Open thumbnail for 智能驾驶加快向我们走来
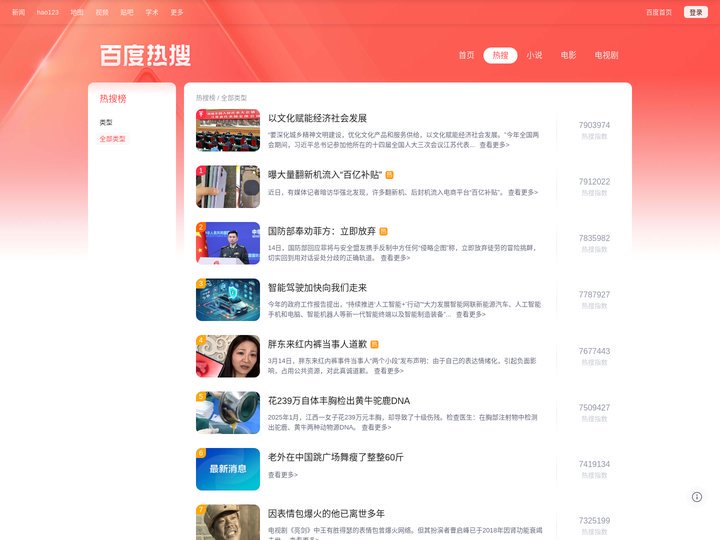Viewport: 720px width, 540px height. coord(228,300)
